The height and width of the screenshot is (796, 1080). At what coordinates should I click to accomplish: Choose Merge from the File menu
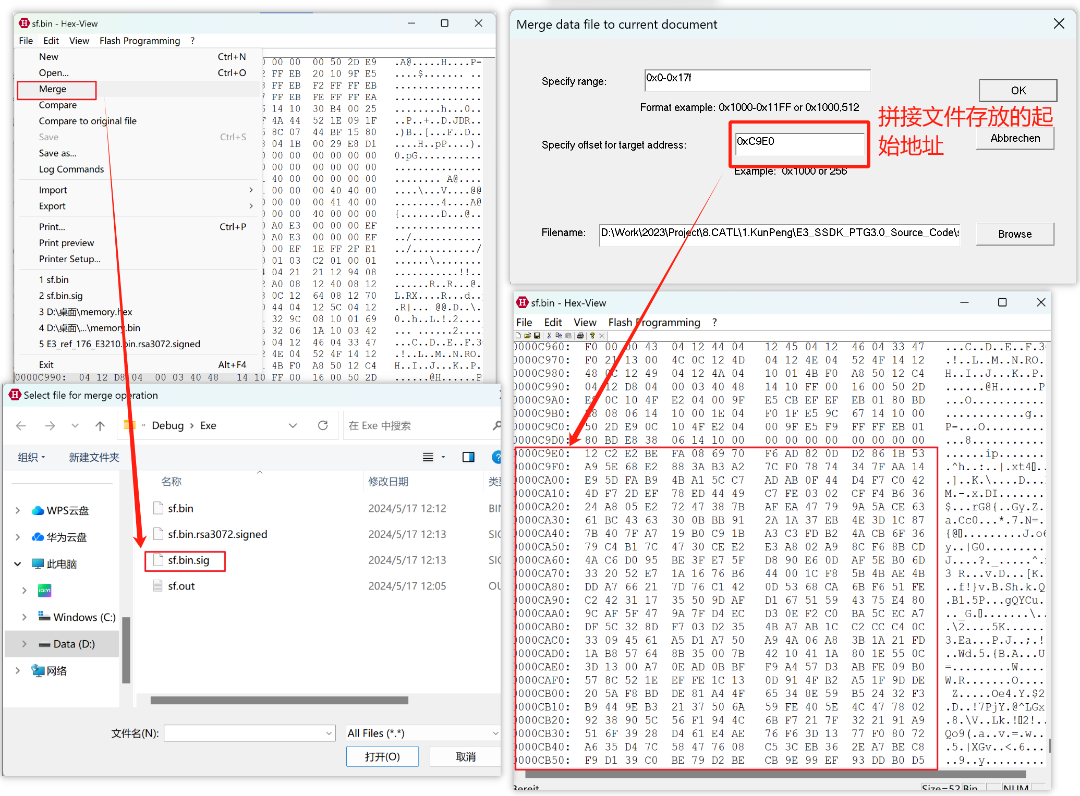pos(53,89)
